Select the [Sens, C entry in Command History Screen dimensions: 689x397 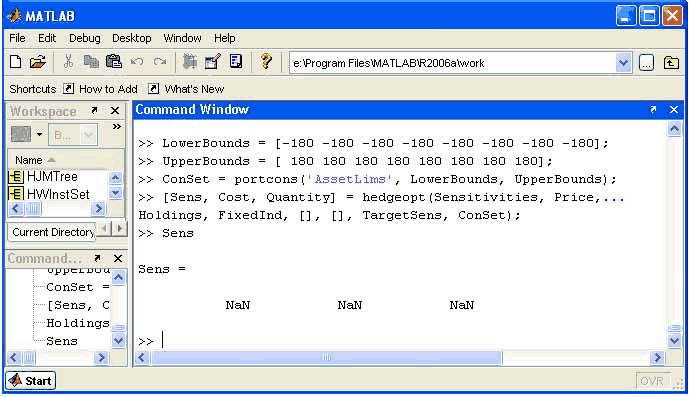78,305
